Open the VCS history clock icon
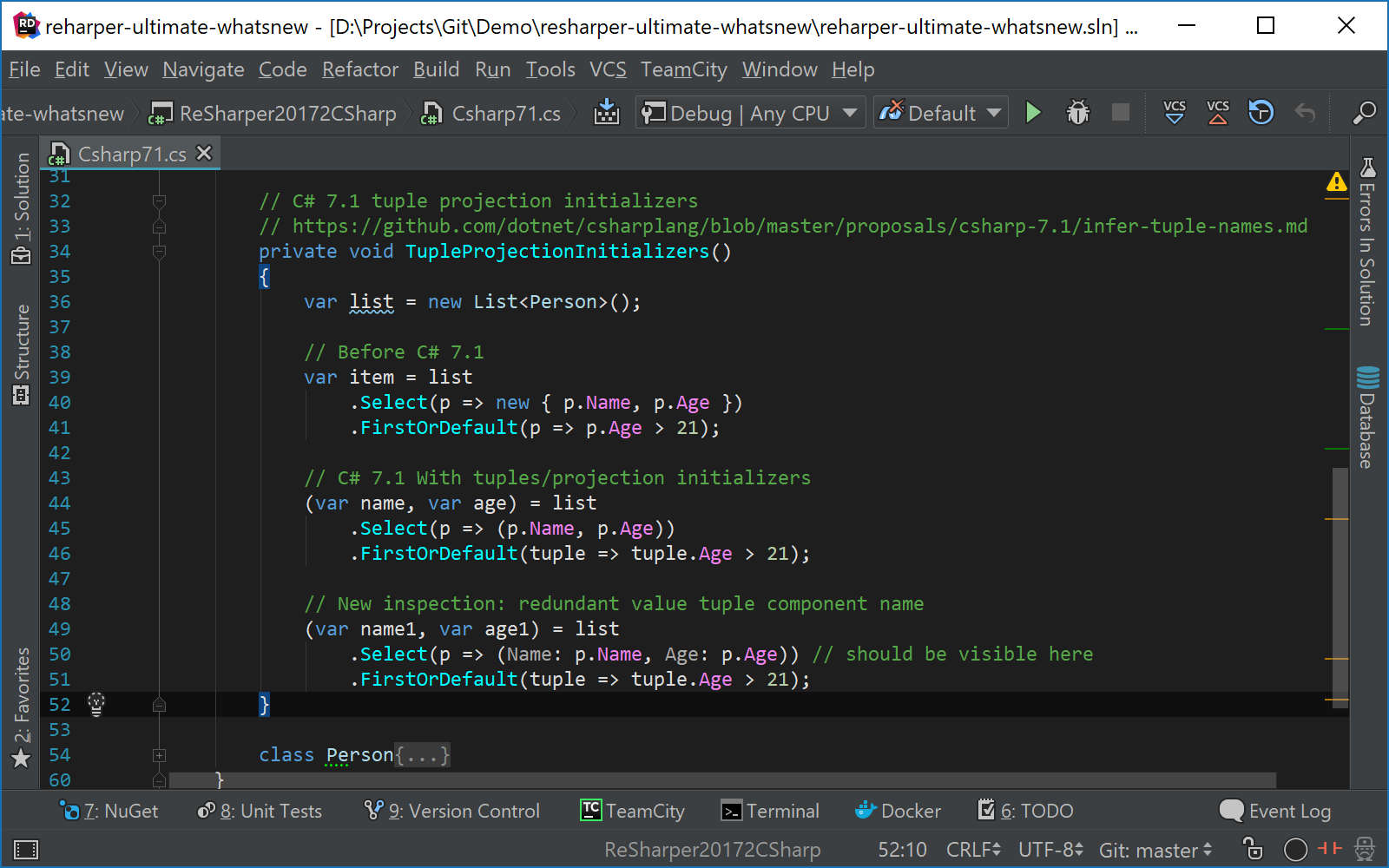The height and width of the screenshot is (868, 1389). [x=1261, y=112]
